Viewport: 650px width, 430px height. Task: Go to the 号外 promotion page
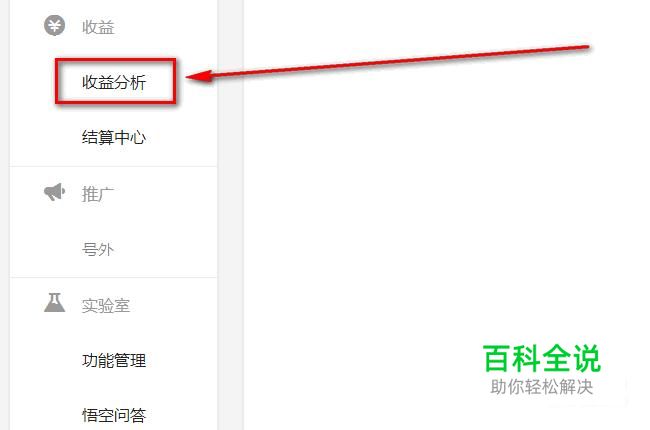click(98, 250)
